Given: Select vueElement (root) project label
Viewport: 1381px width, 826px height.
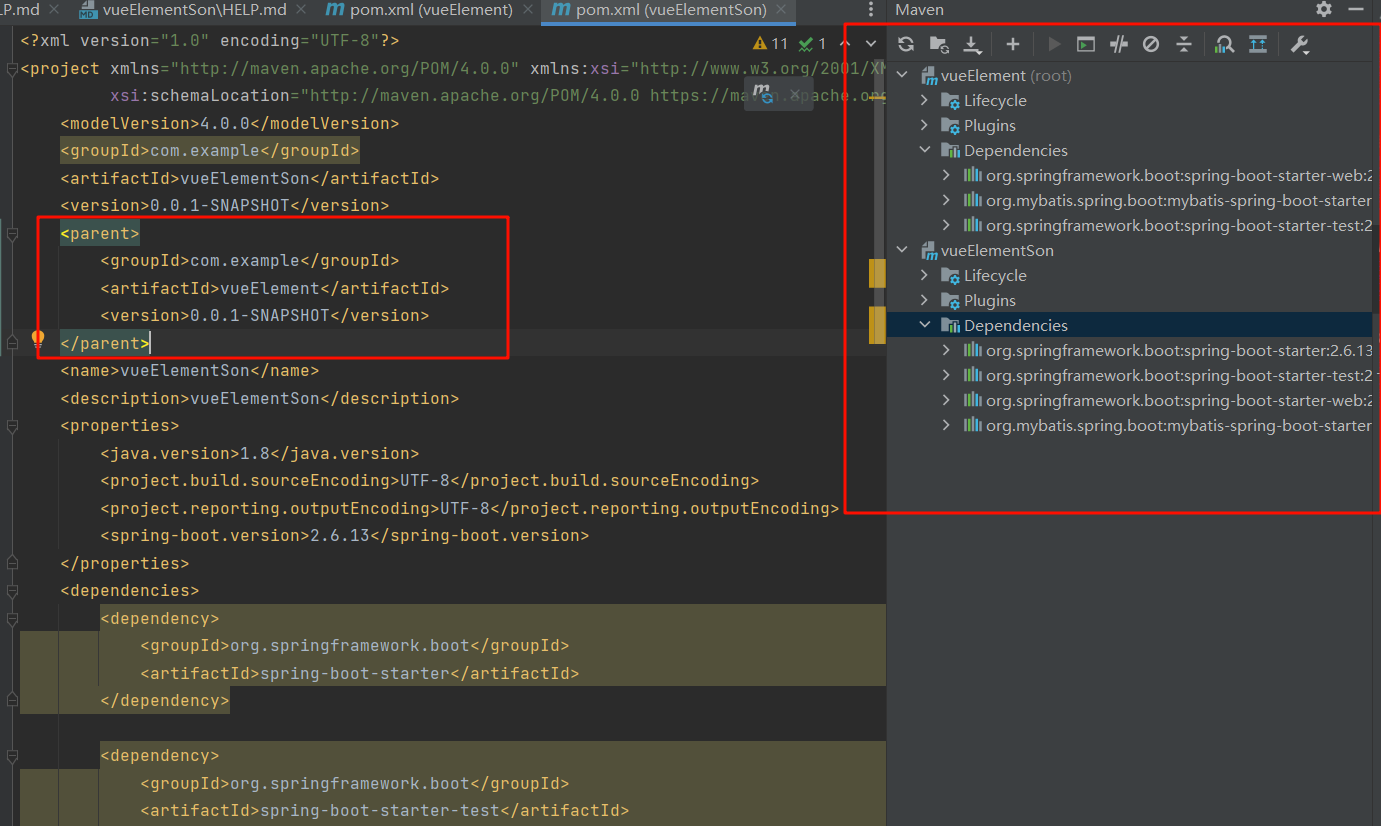Looking at the screenshot, I should 1006,75.
